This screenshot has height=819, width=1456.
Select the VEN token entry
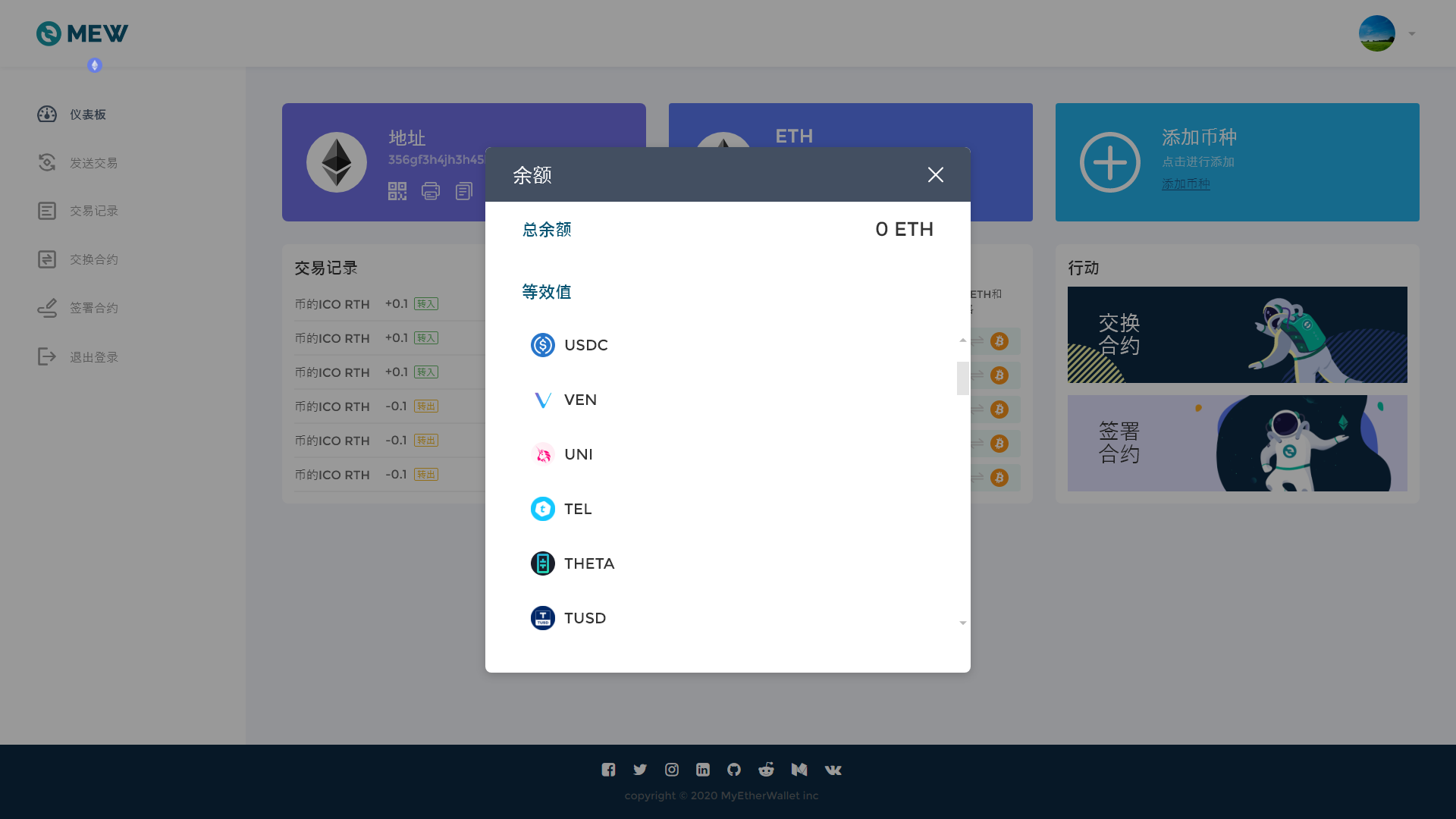pyautogui.click(x=580, y=400)
